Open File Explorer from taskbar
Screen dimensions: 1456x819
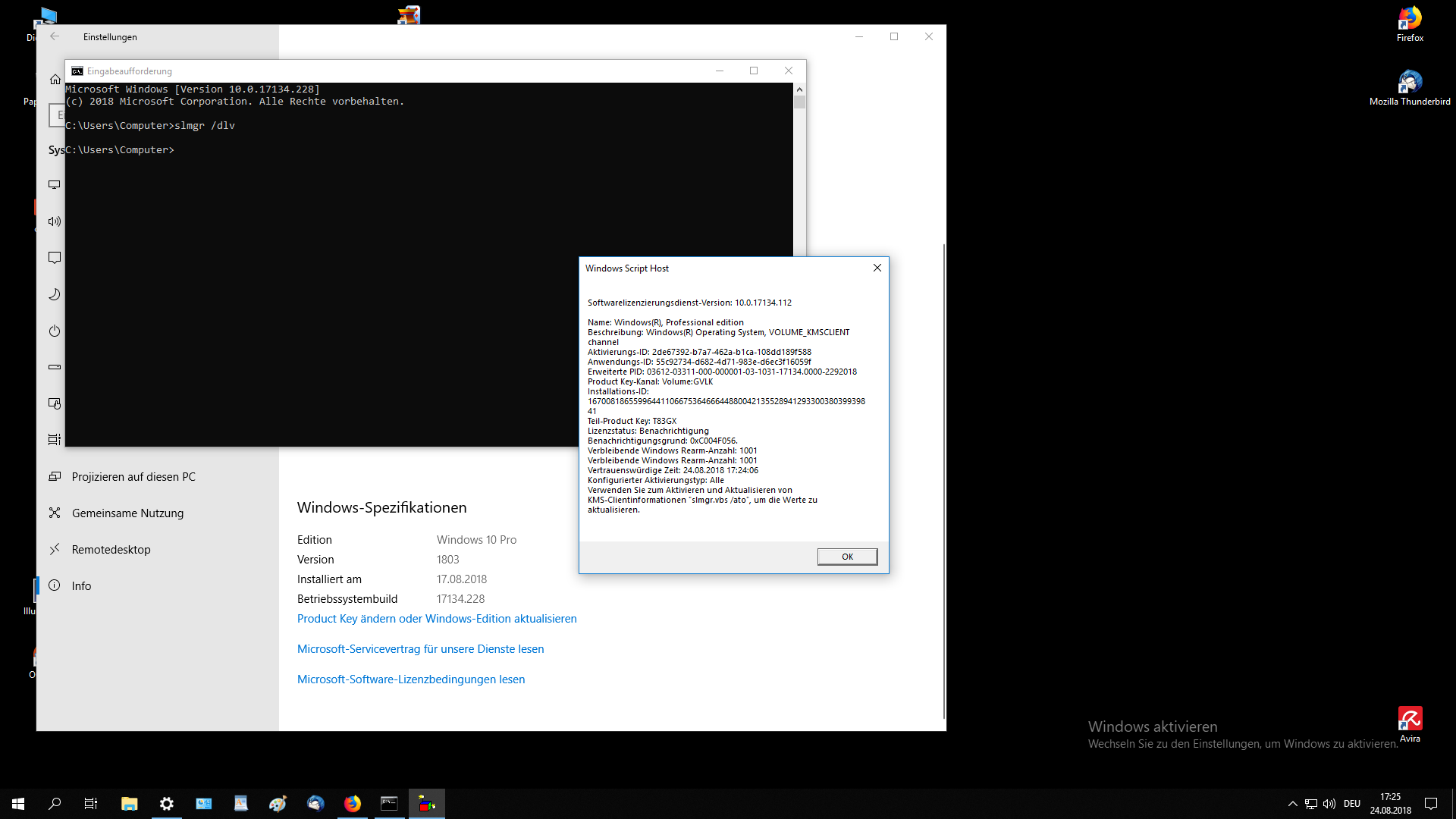coord(129,803)
